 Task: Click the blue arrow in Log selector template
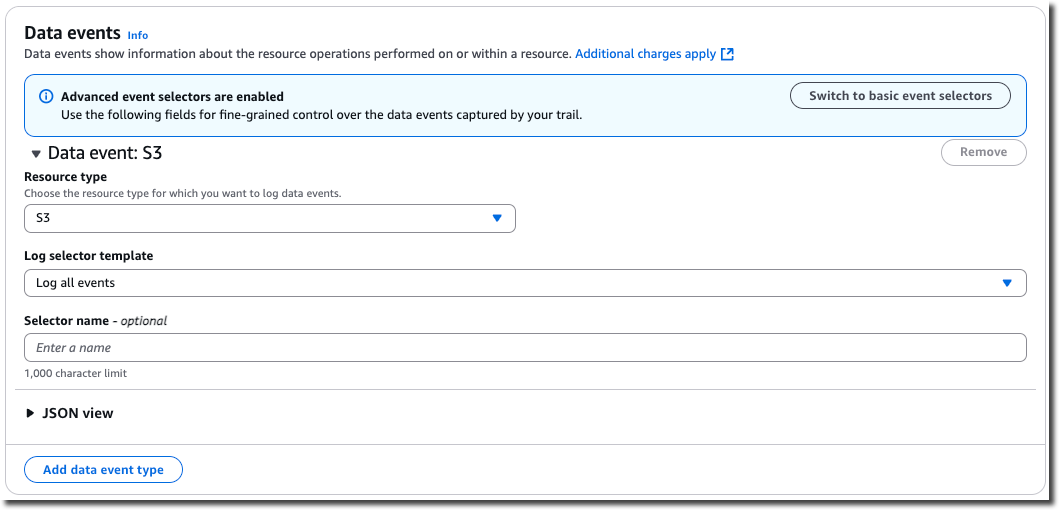point(1007,283)
